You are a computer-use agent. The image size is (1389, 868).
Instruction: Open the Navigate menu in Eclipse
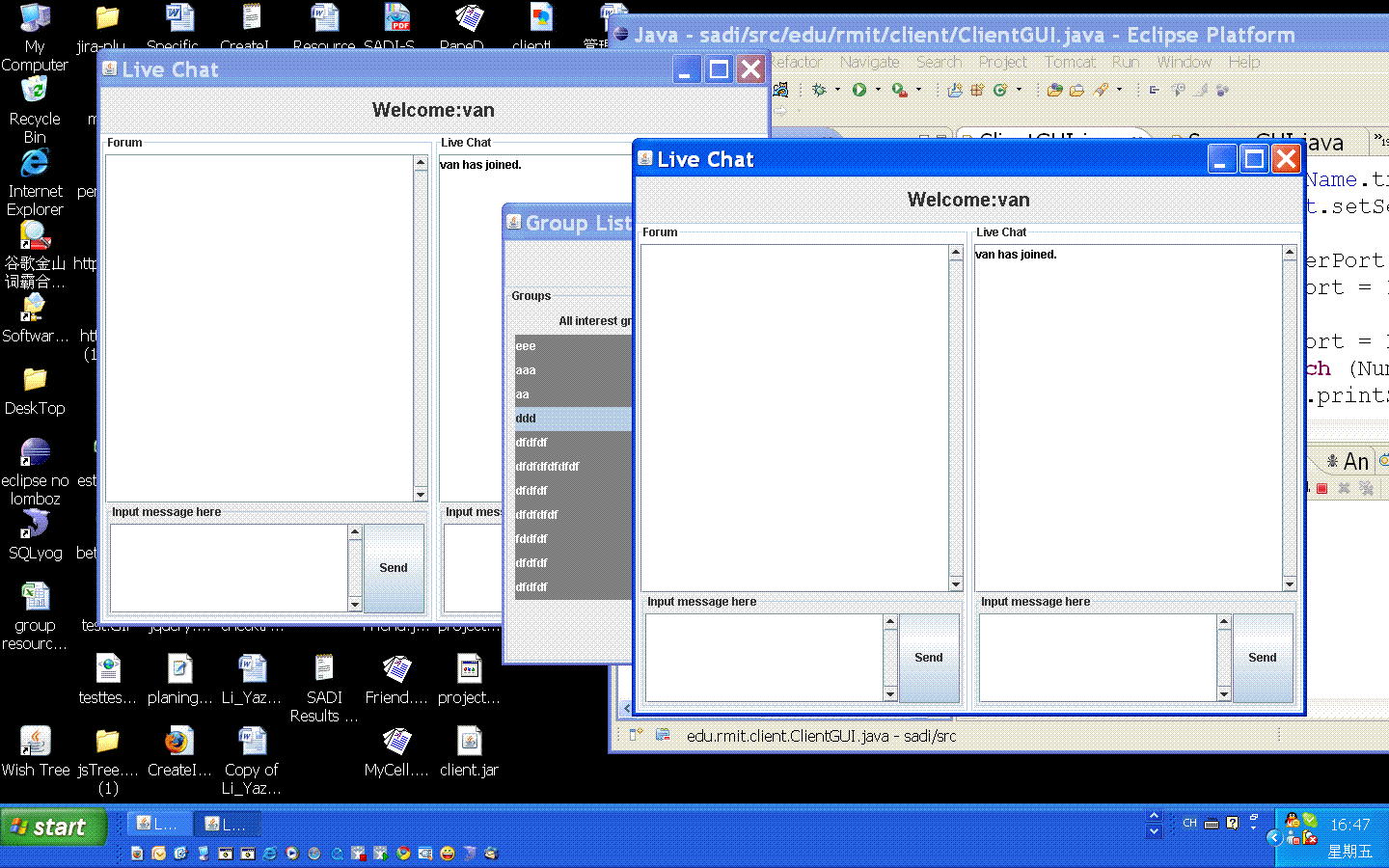click(x=869, y=62)
